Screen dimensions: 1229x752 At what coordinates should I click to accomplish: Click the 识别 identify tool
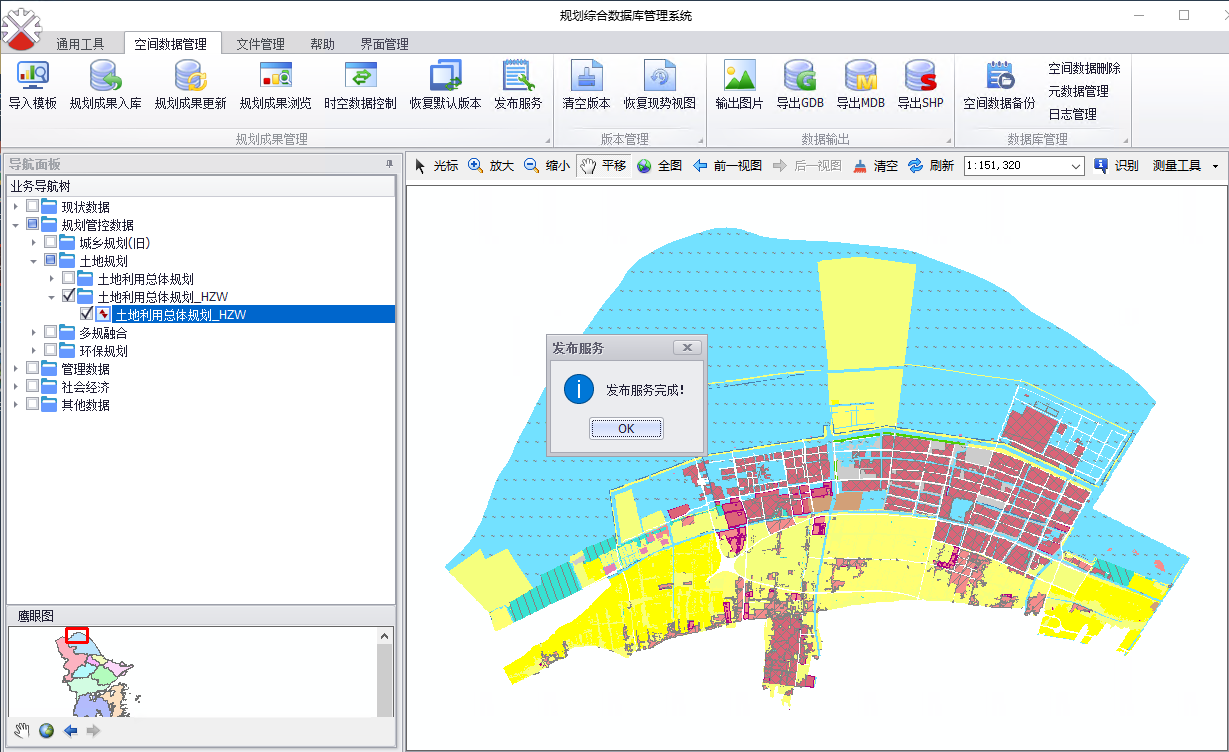tap(1116, 166)
